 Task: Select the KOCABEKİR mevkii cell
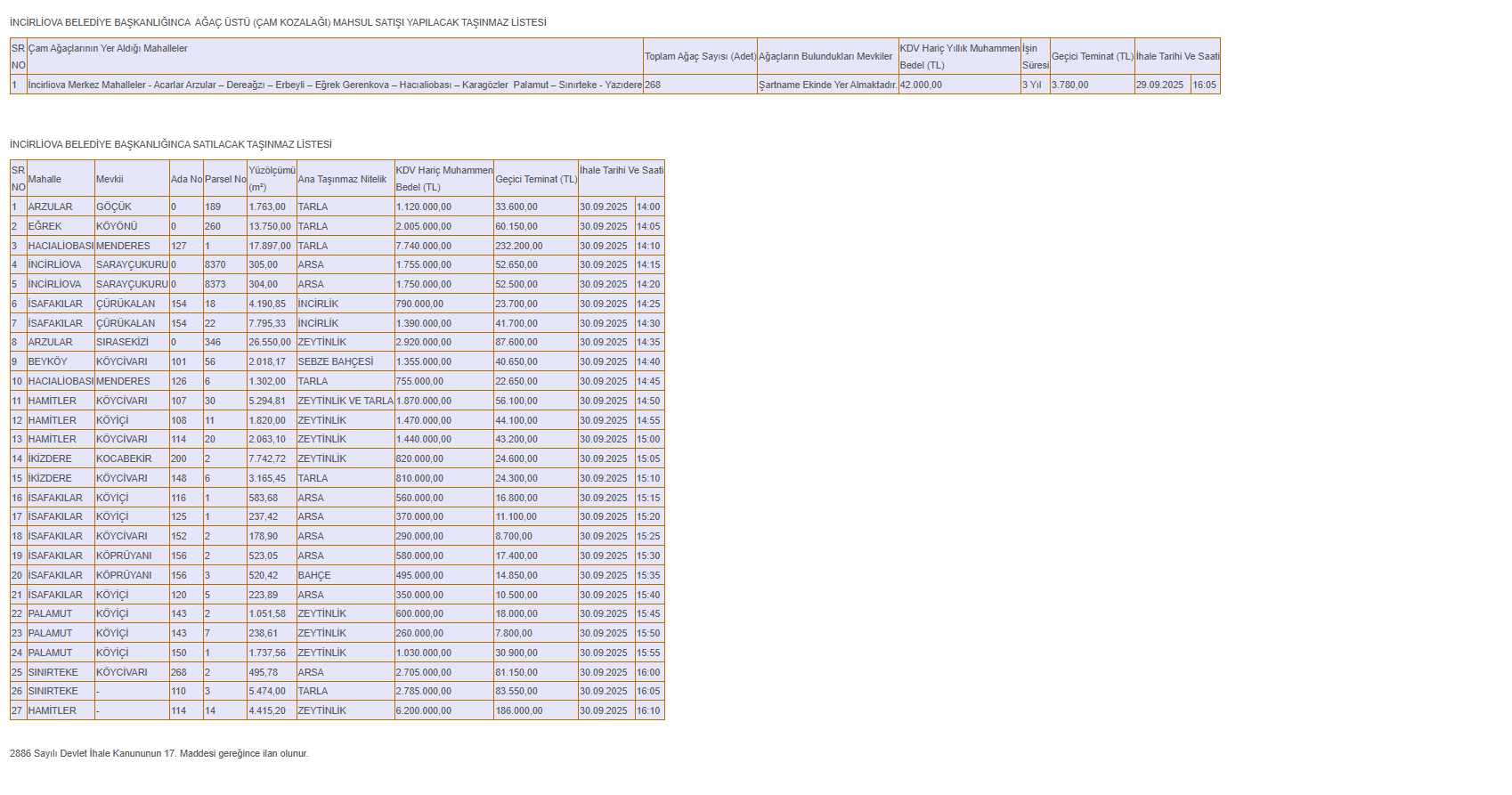pyautogui.click(x=124, y=459)
